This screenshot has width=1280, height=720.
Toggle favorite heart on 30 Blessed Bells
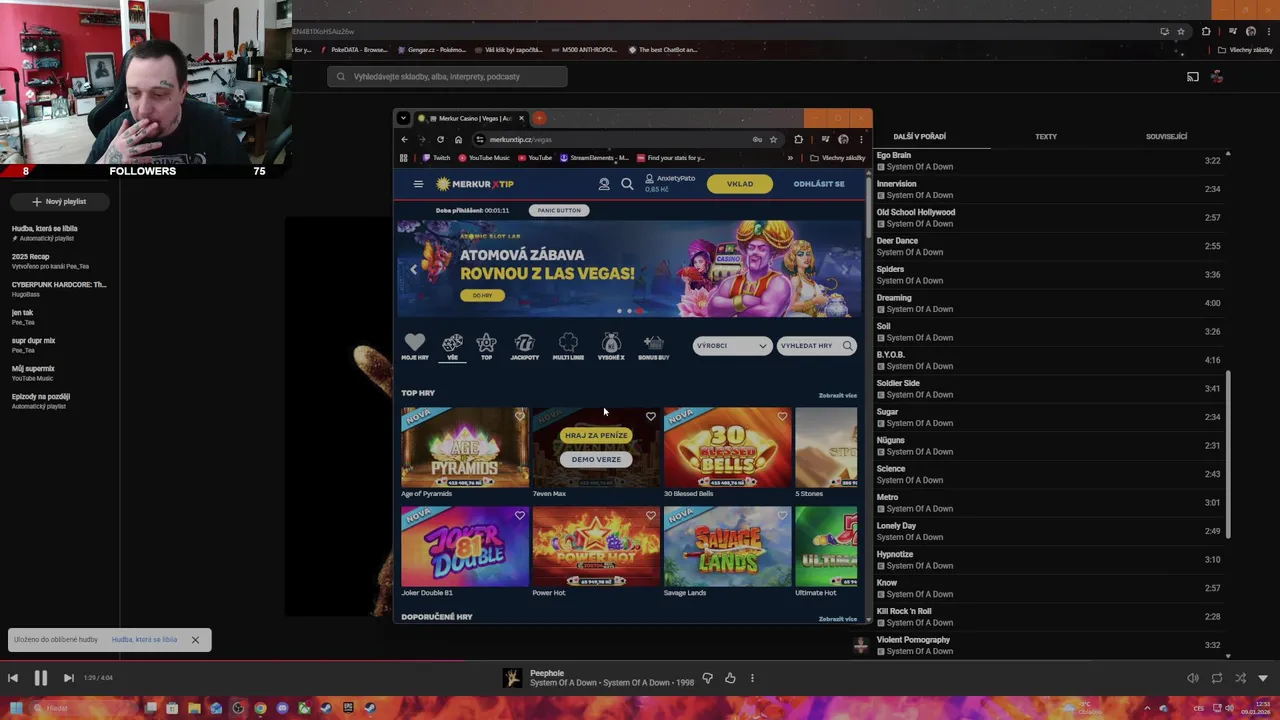point(782,416)
